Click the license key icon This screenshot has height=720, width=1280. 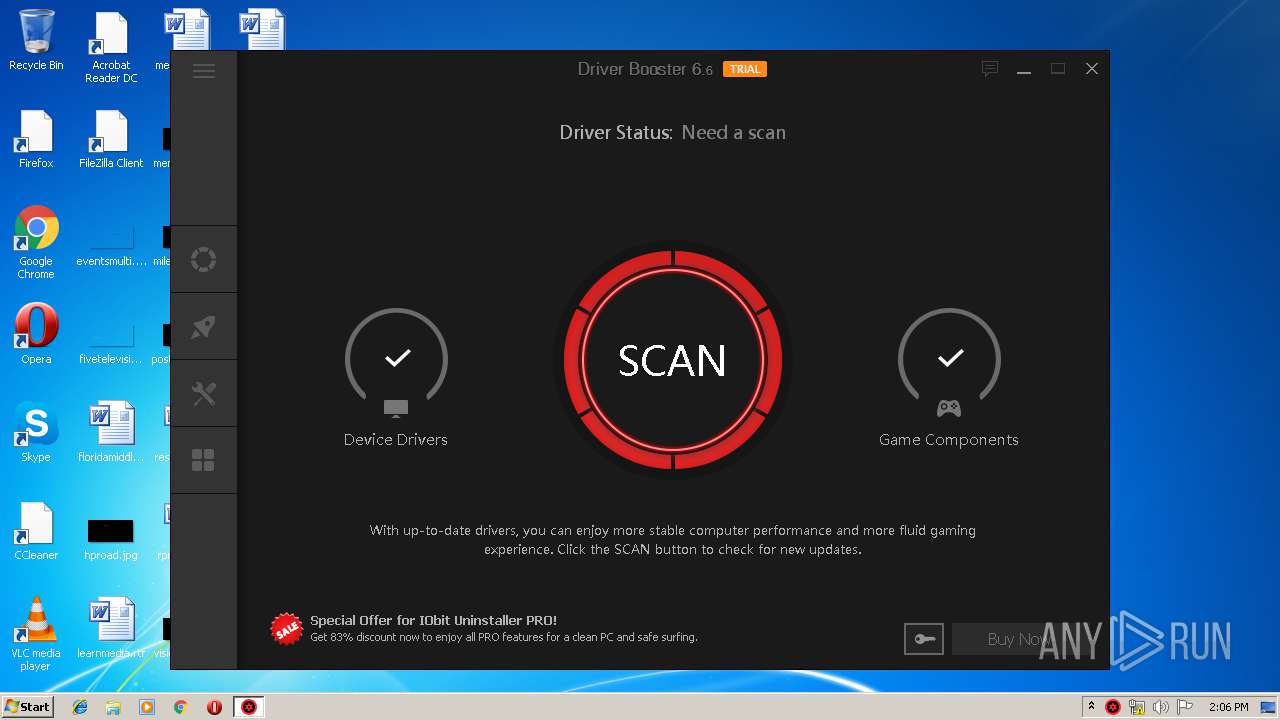point(924,639)
